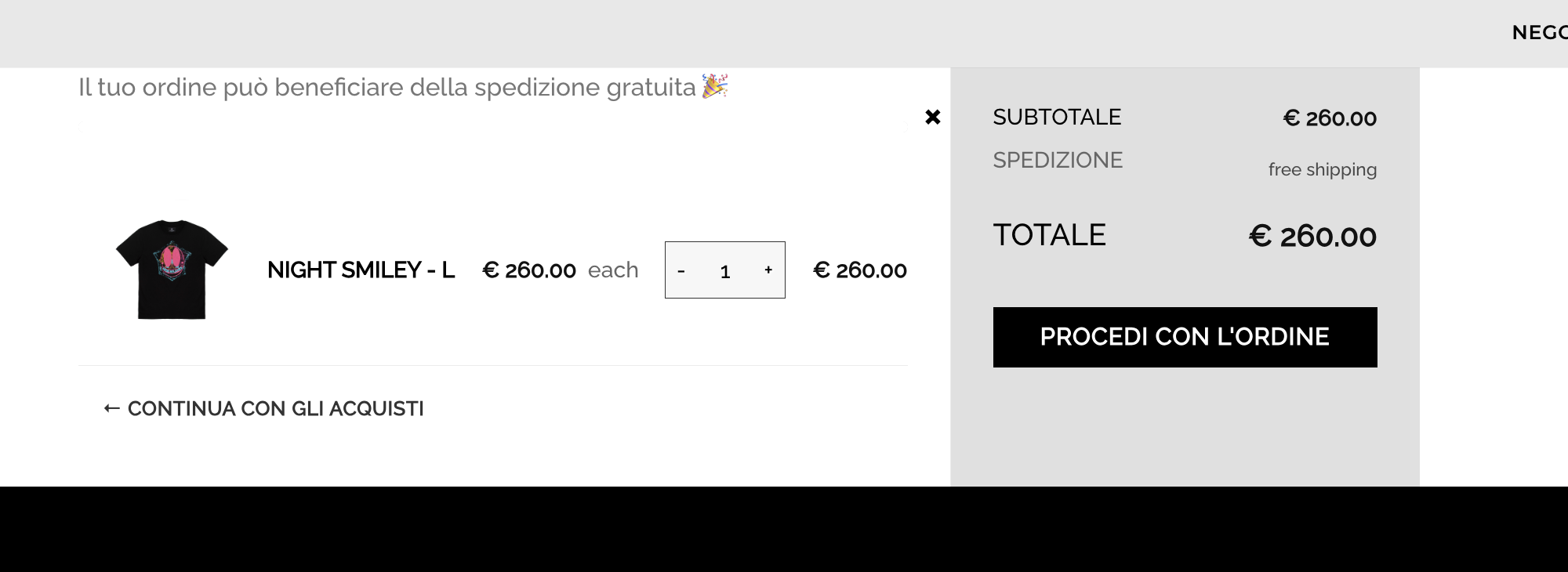This screenshot has width=1568, height=572.
Task: Increase quantity with the plus button
Action: (x=768, y=270)
